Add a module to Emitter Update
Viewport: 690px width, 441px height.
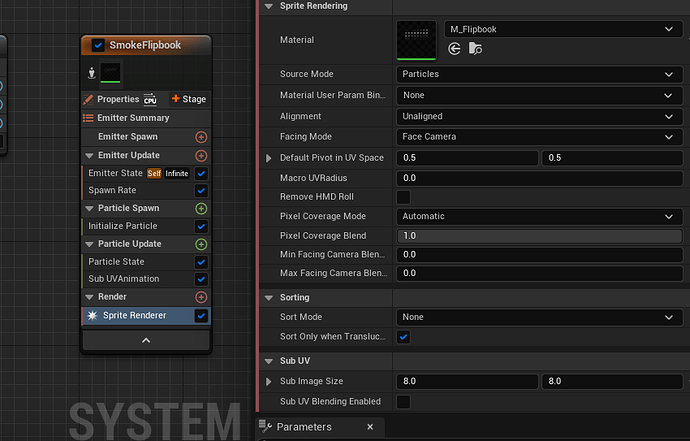(x=201, y=155)
